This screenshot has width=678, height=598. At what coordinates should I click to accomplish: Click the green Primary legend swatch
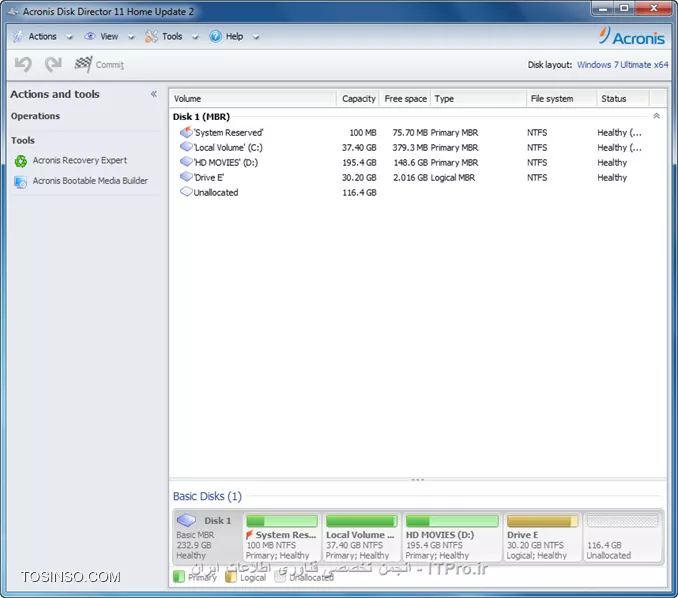click(179, 577)
